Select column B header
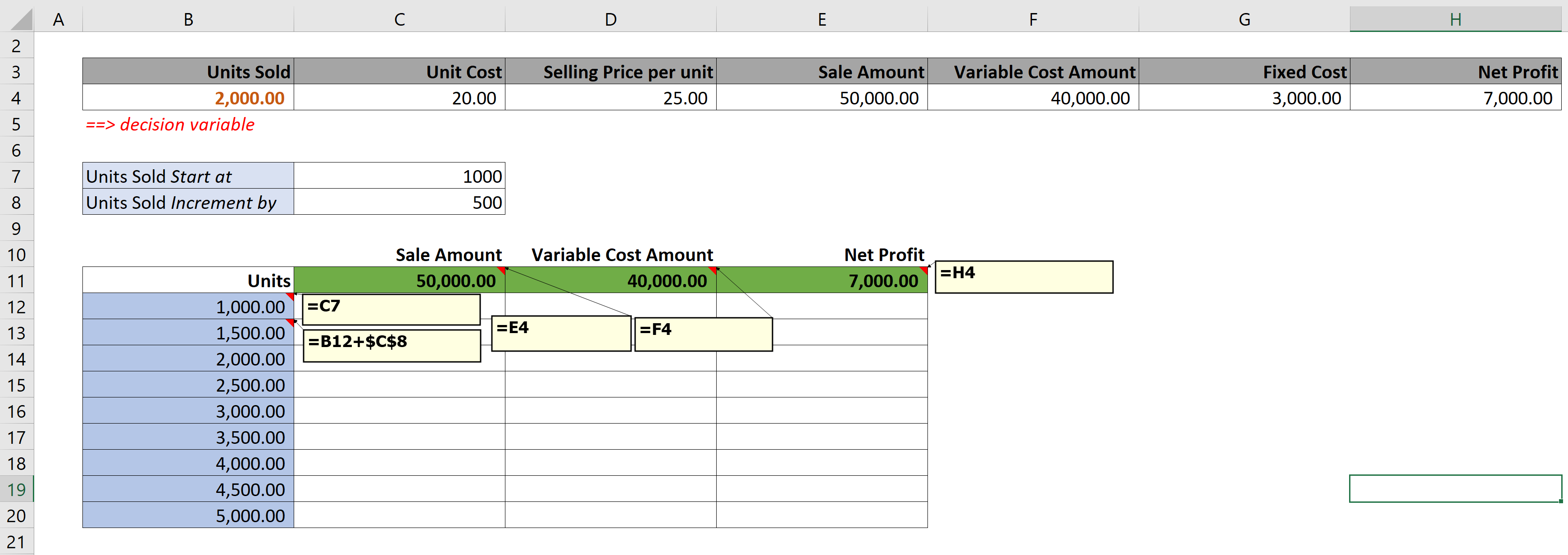The height and width of the screenshot is (555, 1568). coord(188,19)
